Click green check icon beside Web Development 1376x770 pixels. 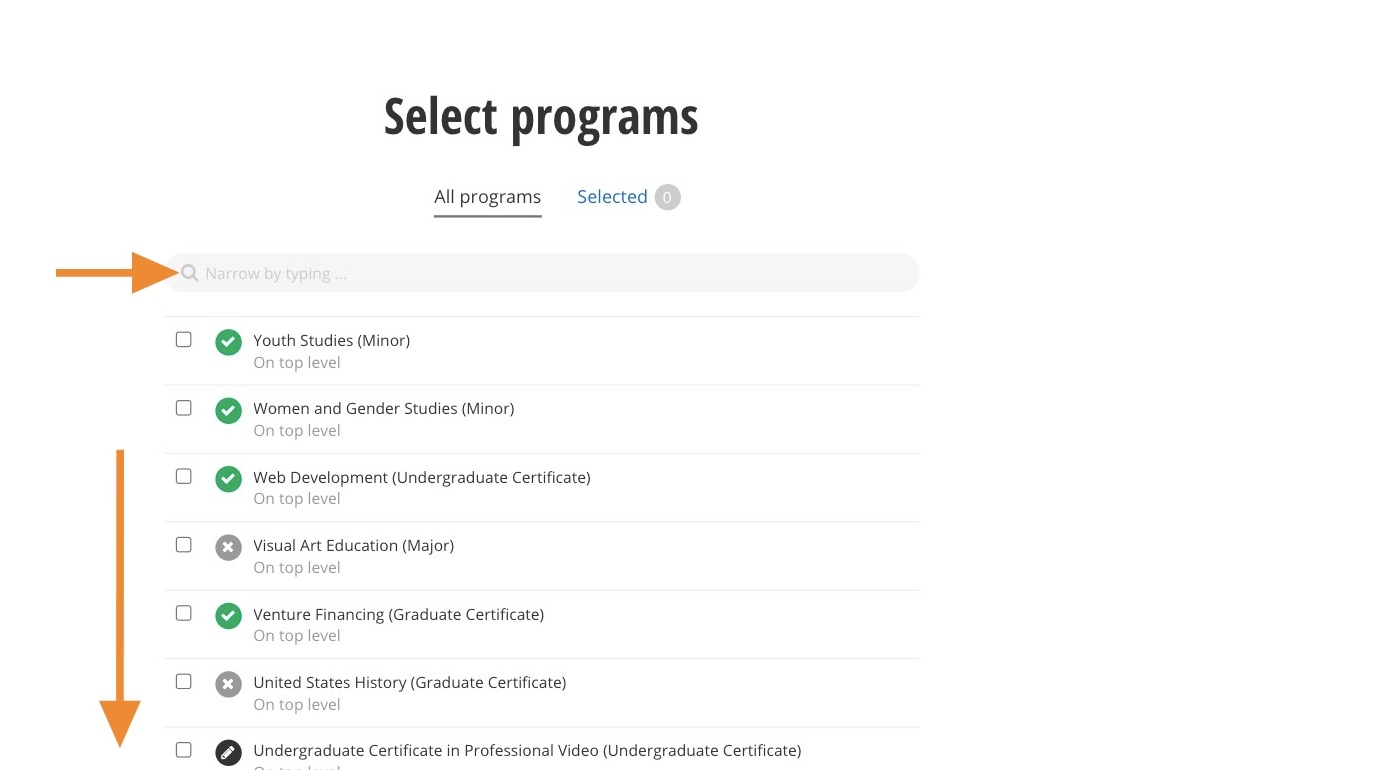coord(228,479)
